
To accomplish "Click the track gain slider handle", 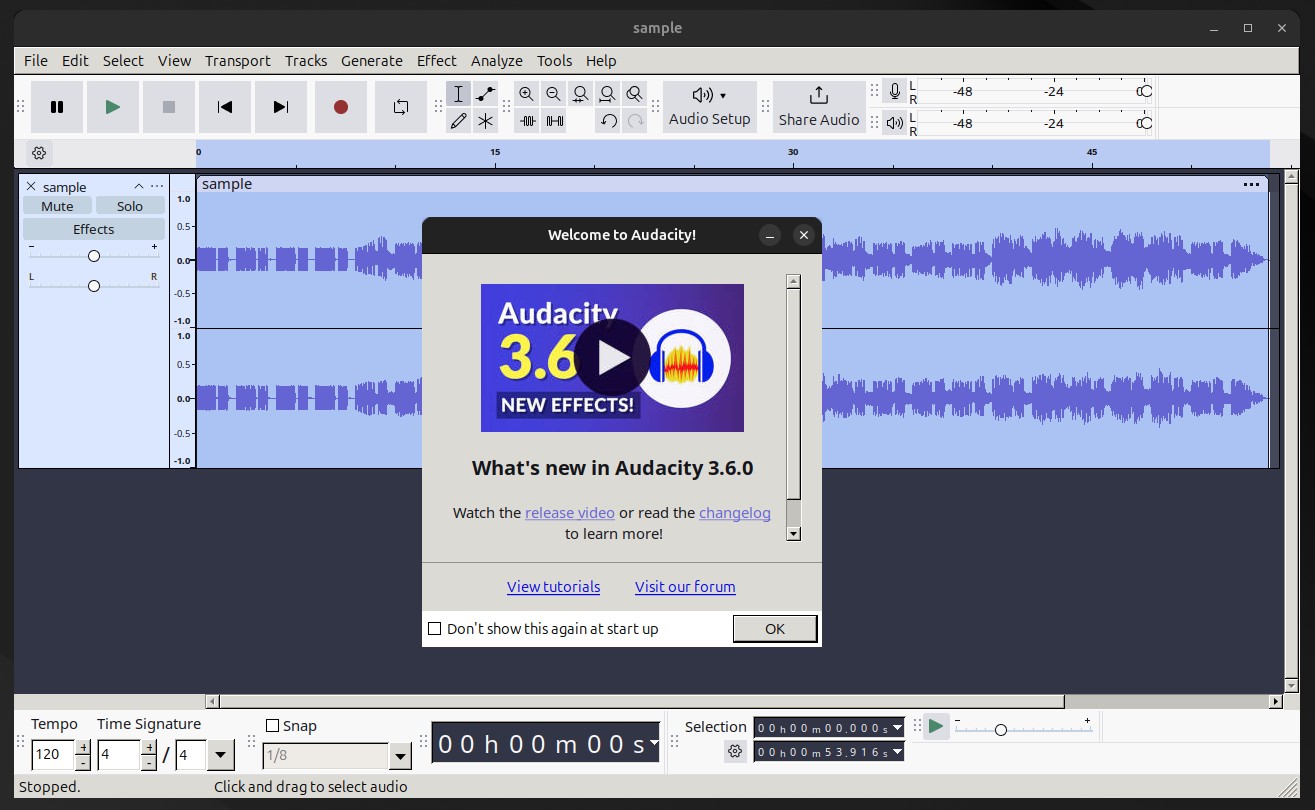I will click(94, 256).
